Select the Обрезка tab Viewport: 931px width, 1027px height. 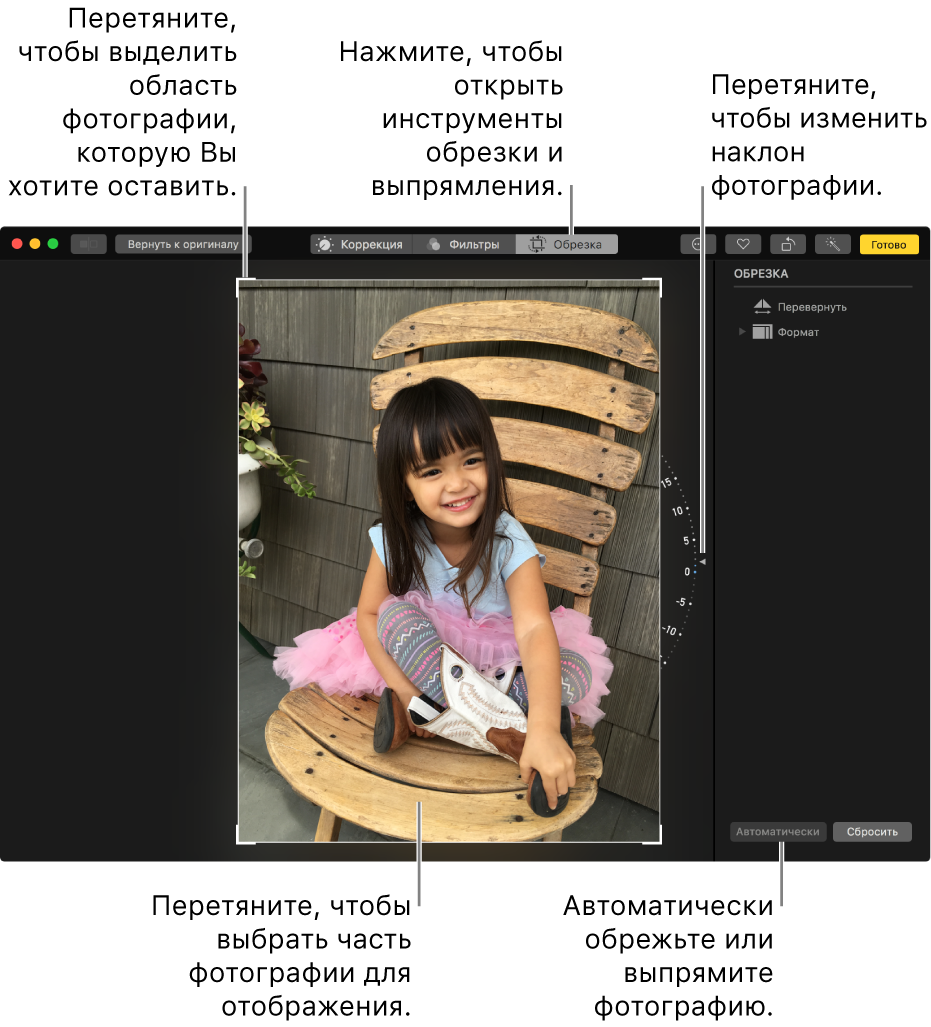tap(567, 244)
